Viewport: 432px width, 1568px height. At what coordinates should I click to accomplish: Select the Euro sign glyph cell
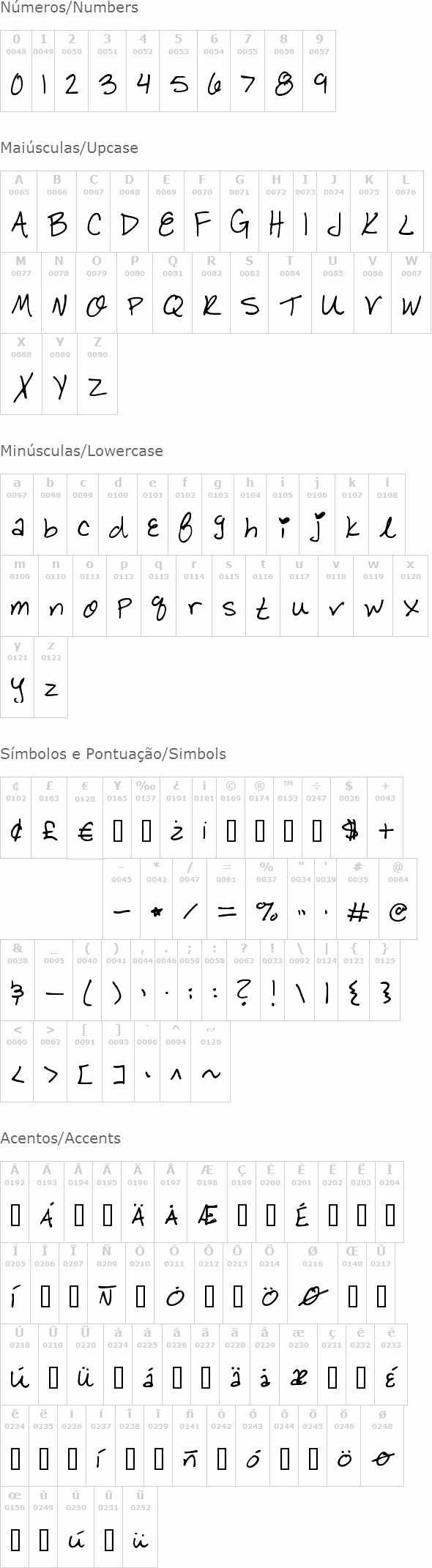pyautogui.click(x=85, y=818)
